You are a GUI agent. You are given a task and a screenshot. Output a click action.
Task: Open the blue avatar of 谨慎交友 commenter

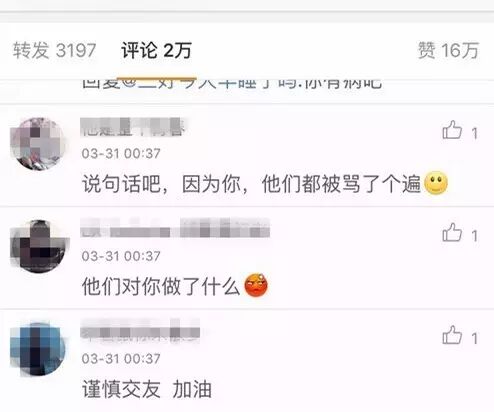(37, 349)
